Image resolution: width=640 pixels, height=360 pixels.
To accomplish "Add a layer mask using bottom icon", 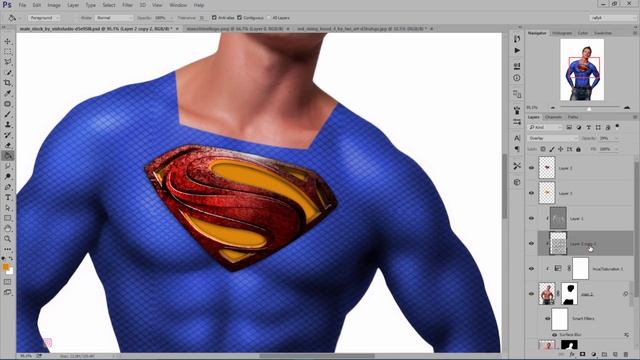I will tap(582, 354).
